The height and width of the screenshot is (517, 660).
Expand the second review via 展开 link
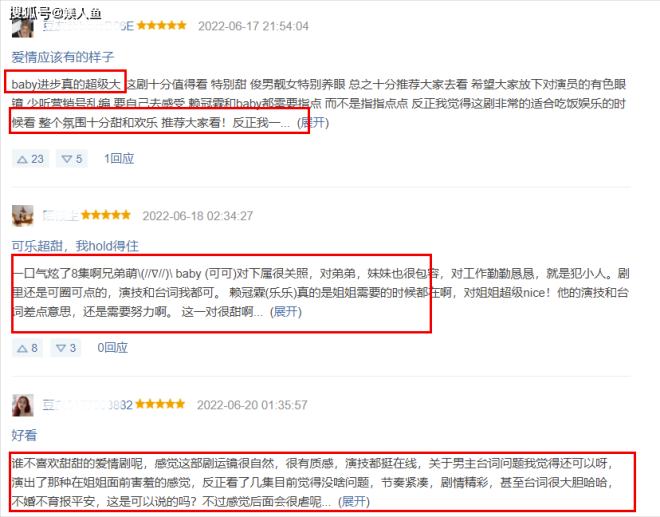click(x=285, y=312)
